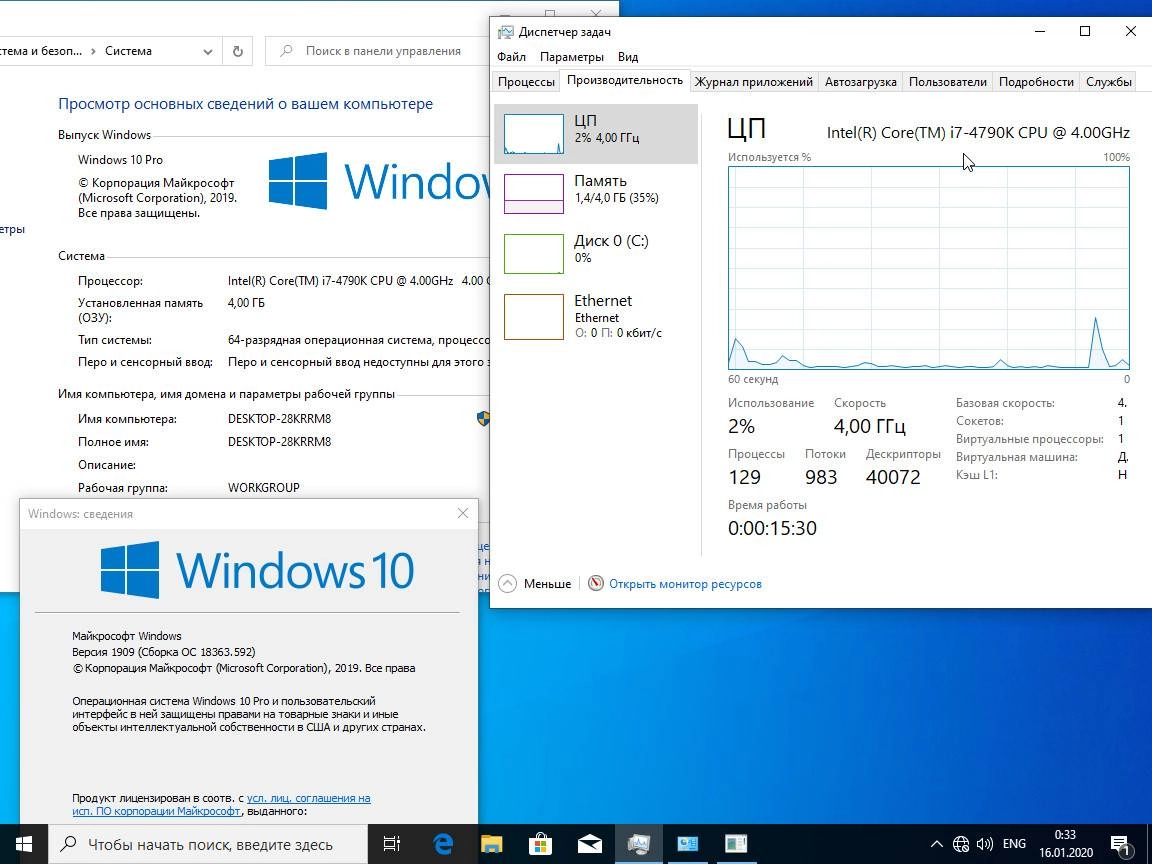Open the Автозагрузка tab
Image resolution: width=1152 pixels, height=864 pixels.
click(860, 82)
